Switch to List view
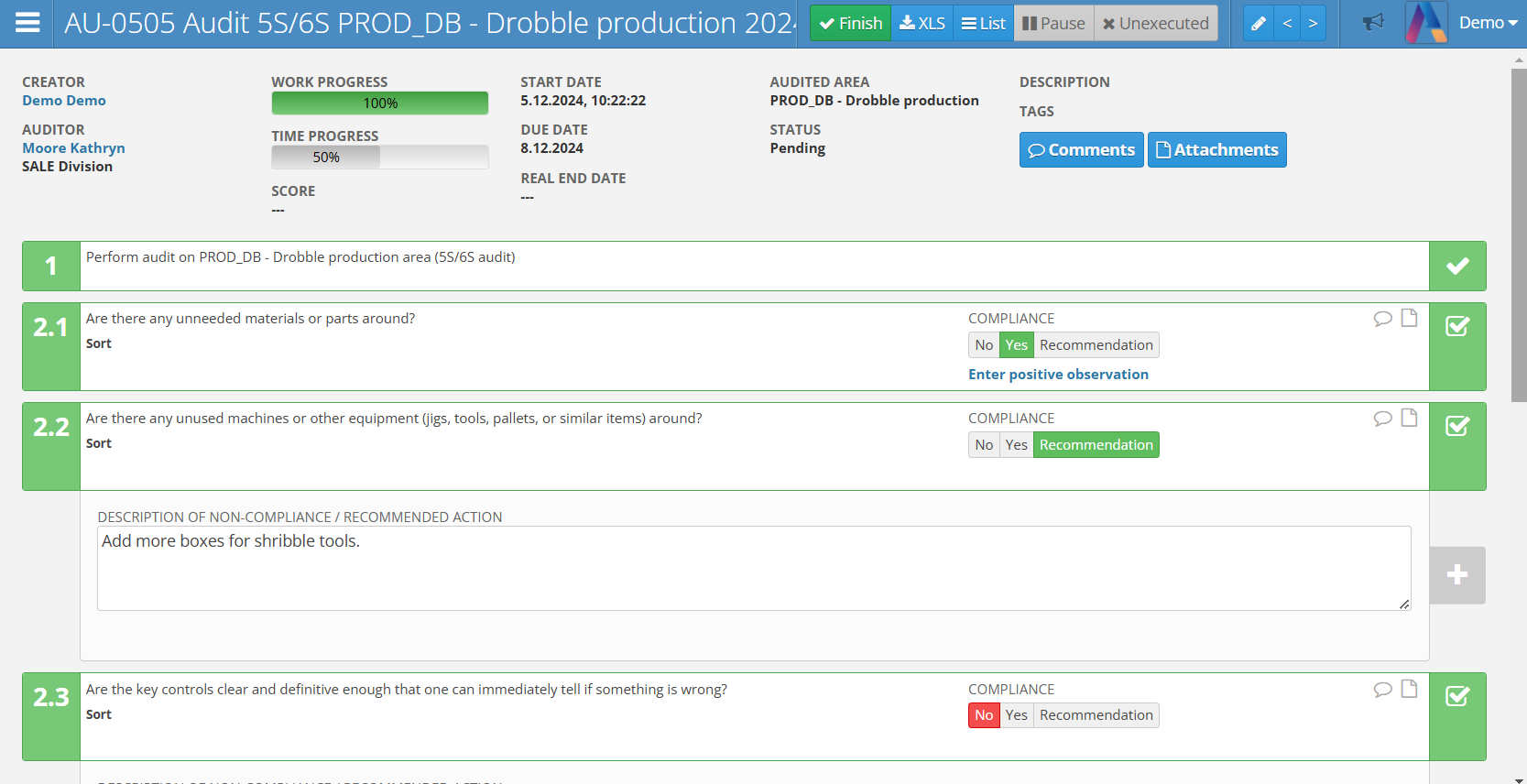Viewport: 1527px width, 784px height. (x=984, y=24)
